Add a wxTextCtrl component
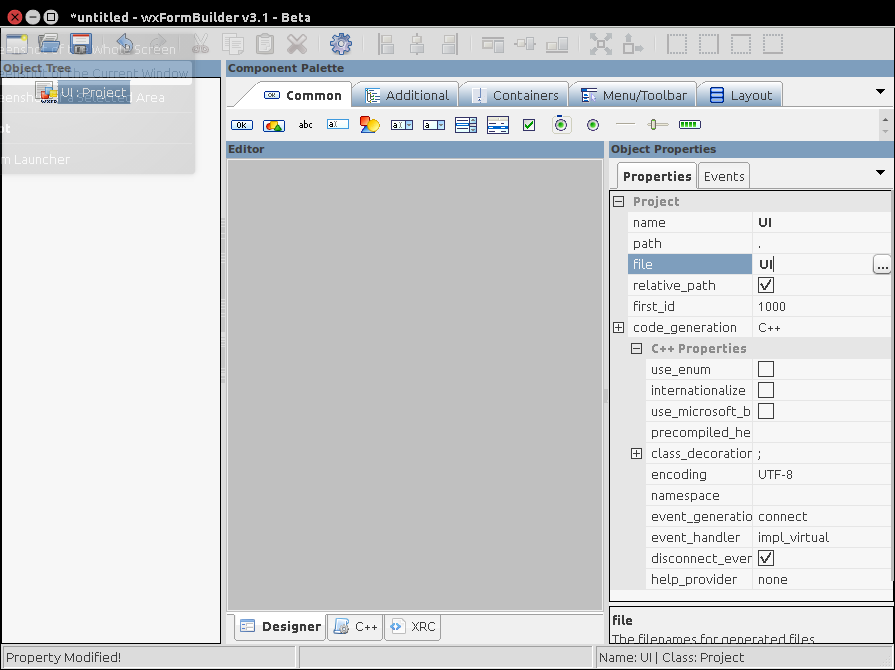The image size is (895, 670). point(337,124)
